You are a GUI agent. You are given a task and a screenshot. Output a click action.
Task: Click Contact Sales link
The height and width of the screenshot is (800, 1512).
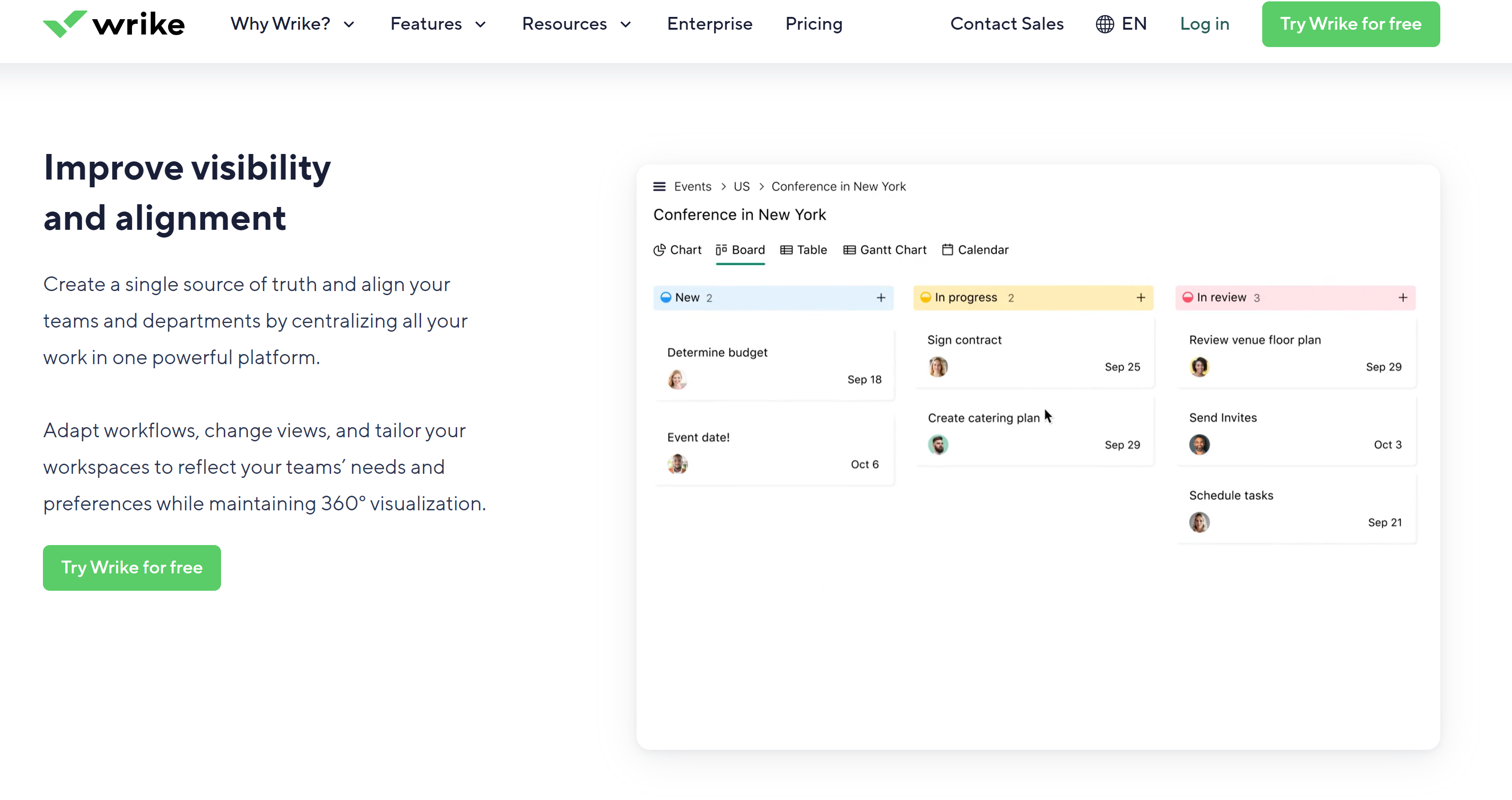point(1006,24)
